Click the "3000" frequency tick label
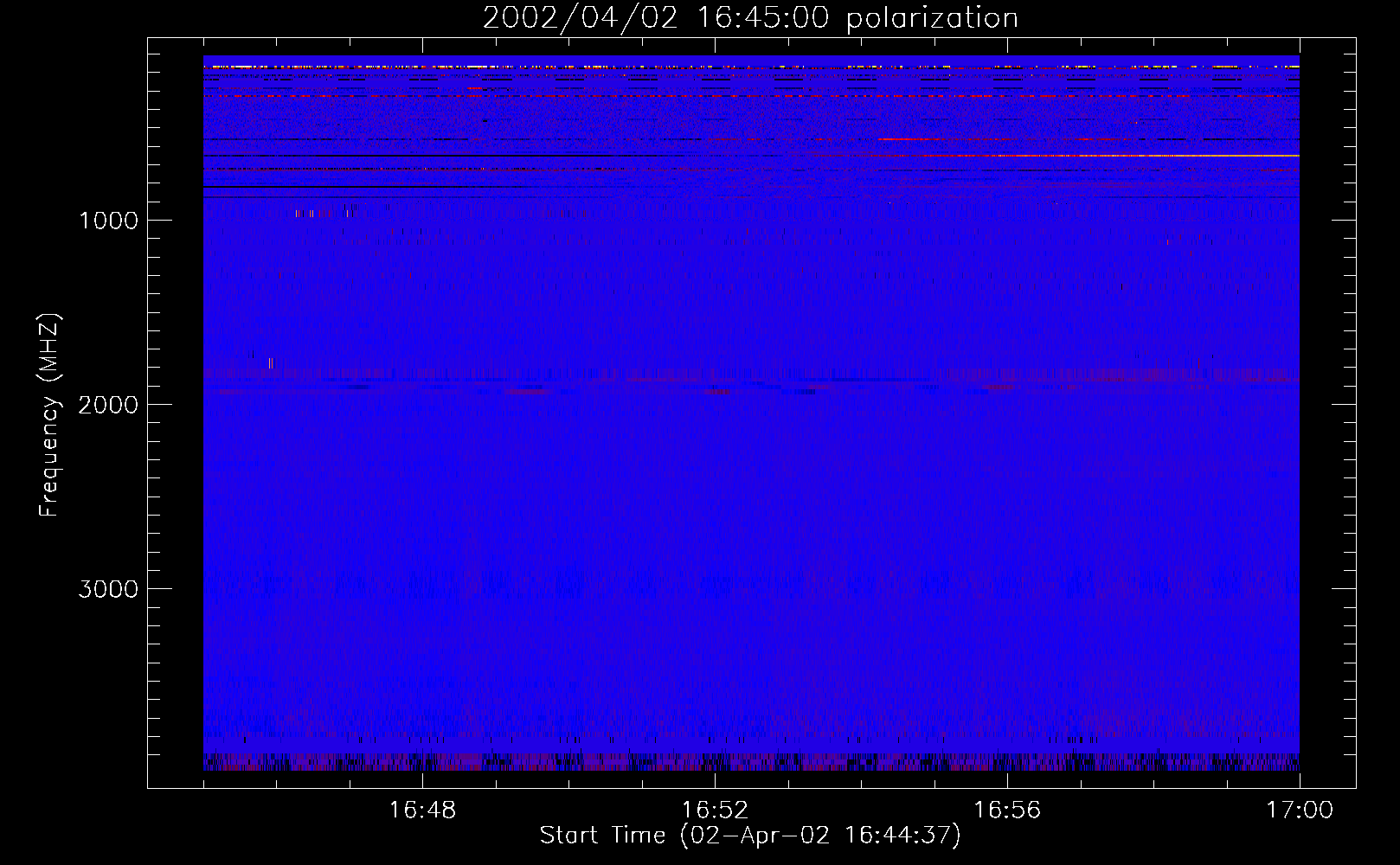 click(x=108, y=589)
